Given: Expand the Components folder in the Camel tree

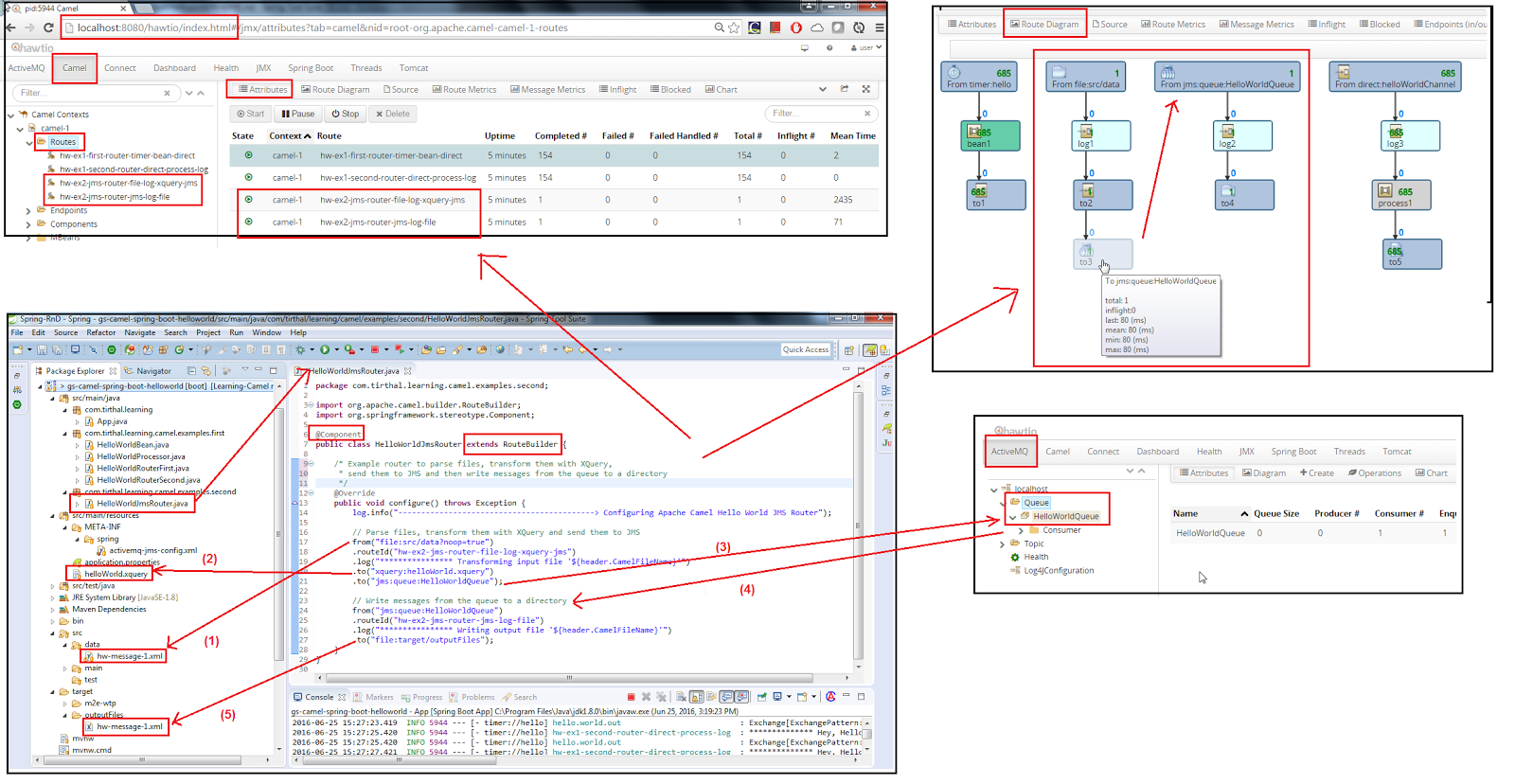Looking at the screenshot, I should tap(29, 225).
